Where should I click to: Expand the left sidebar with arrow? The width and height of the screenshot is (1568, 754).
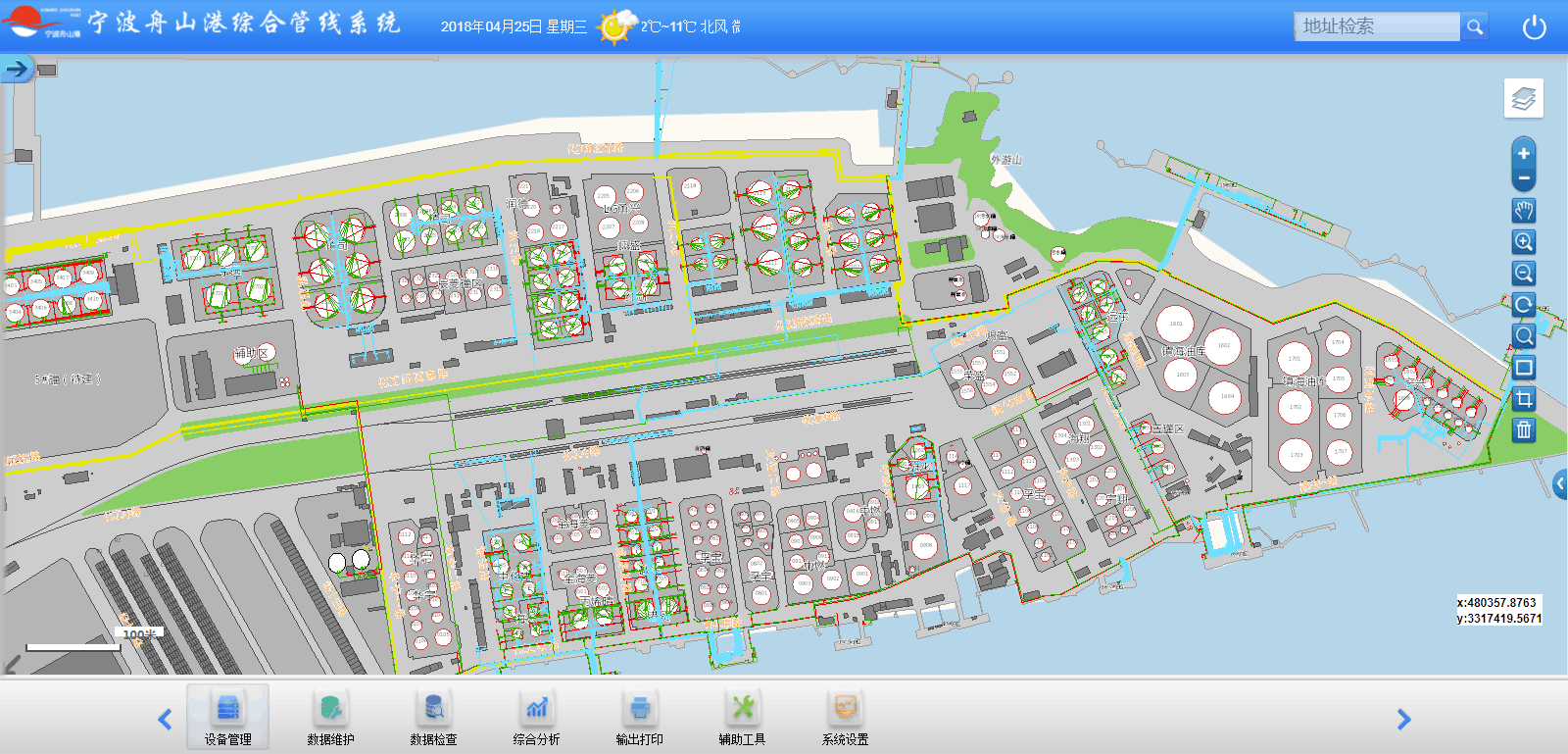(17, 69)
